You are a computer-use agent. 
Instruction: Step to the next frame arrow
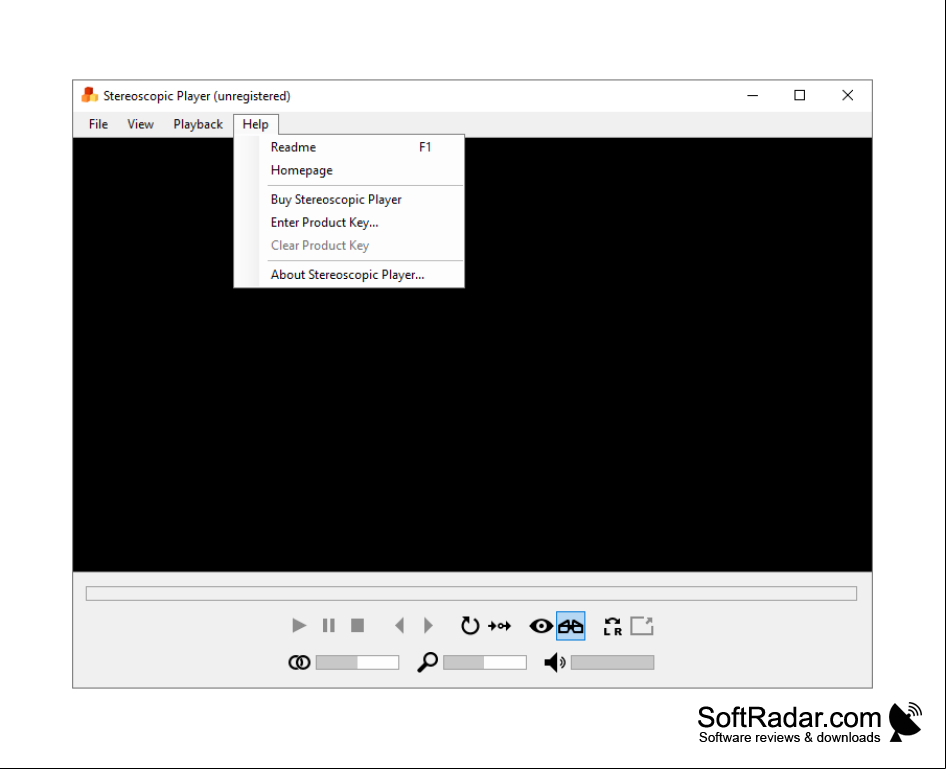[x=428, y=625]
